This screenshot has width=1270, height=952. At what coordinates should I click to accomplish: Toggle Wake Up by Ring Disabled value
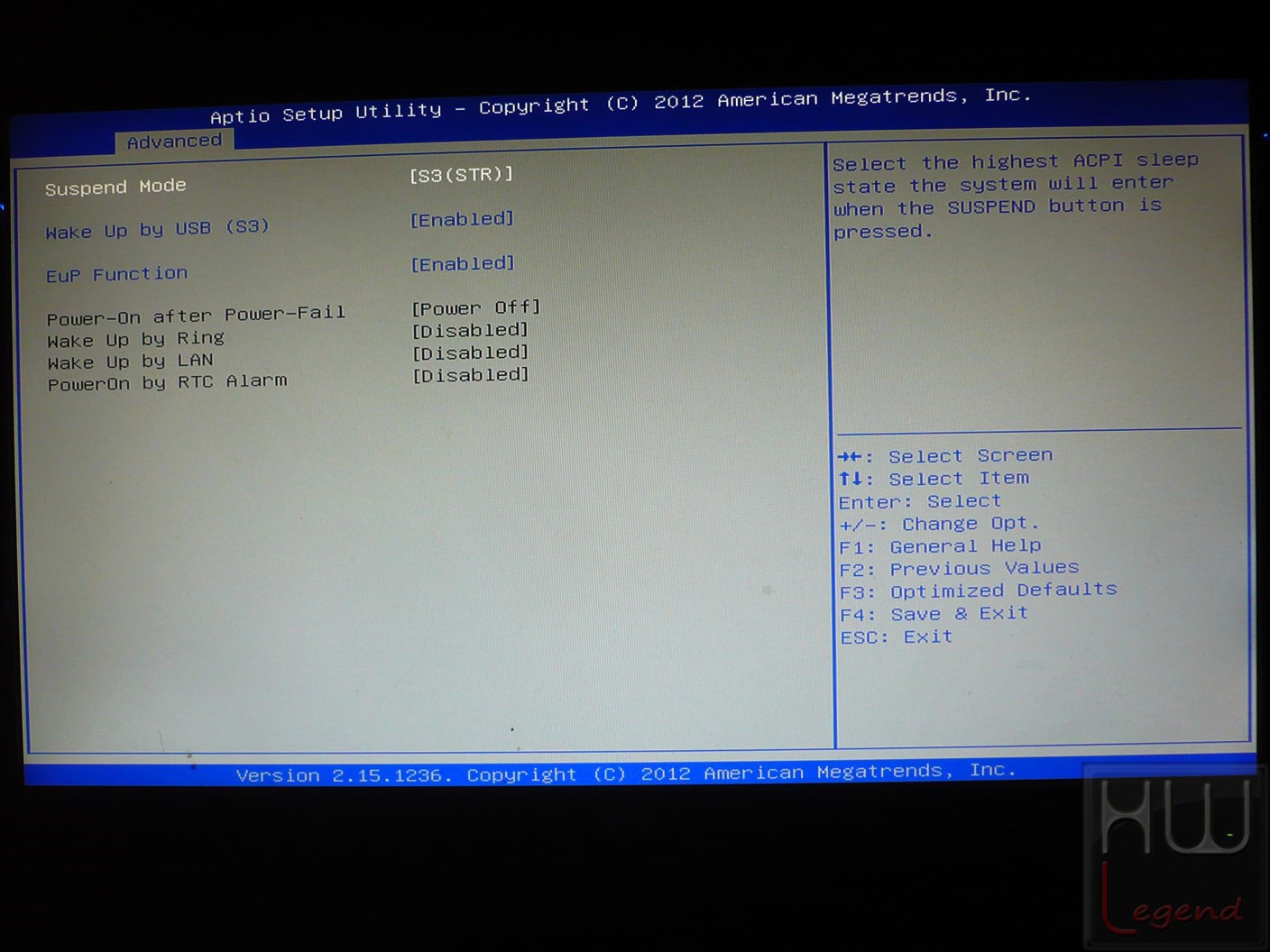pos(470,331)
